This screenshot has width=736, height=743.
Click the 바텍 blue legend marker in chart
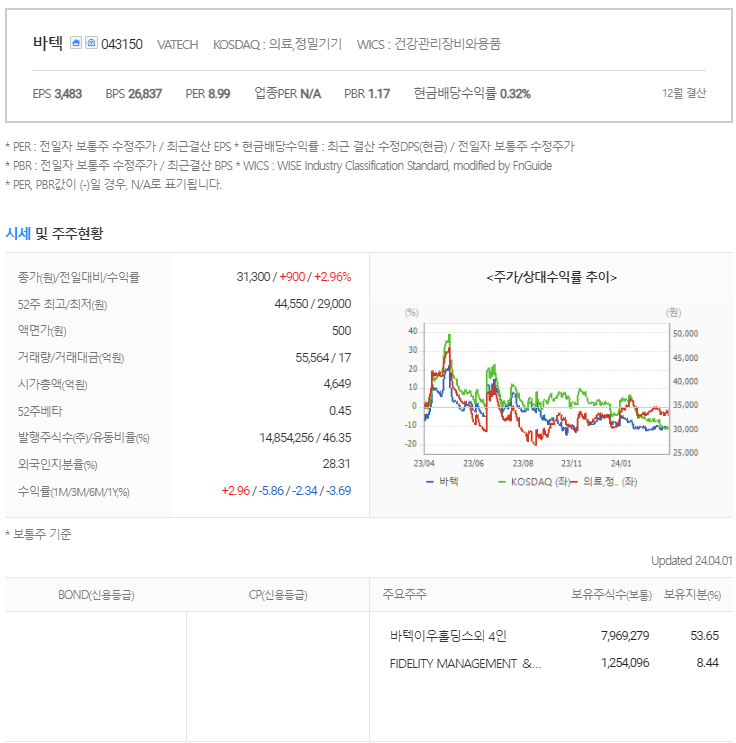coord(430,482)
